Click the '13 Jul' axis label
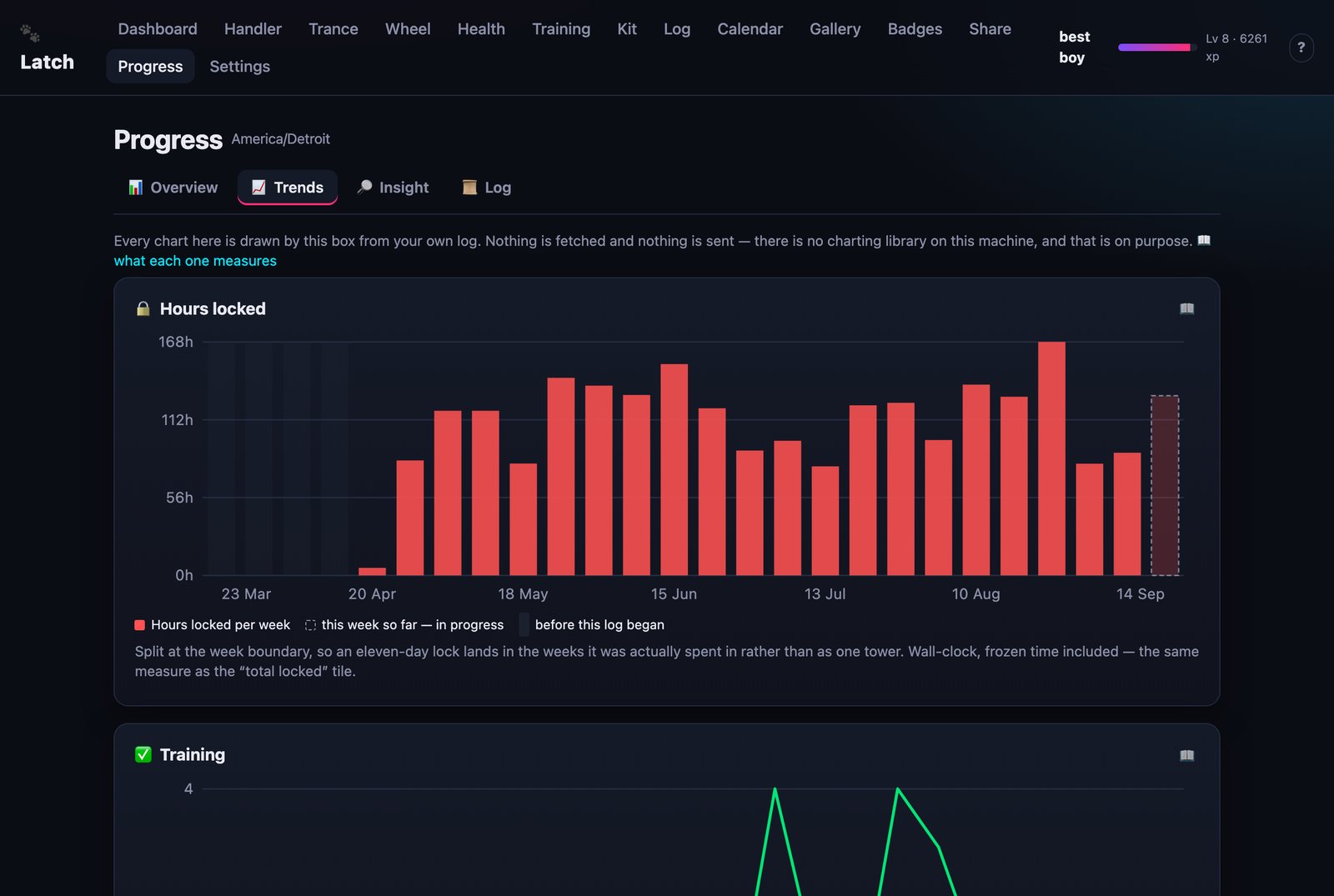1334x896 pixels. (x=825, y=593)
